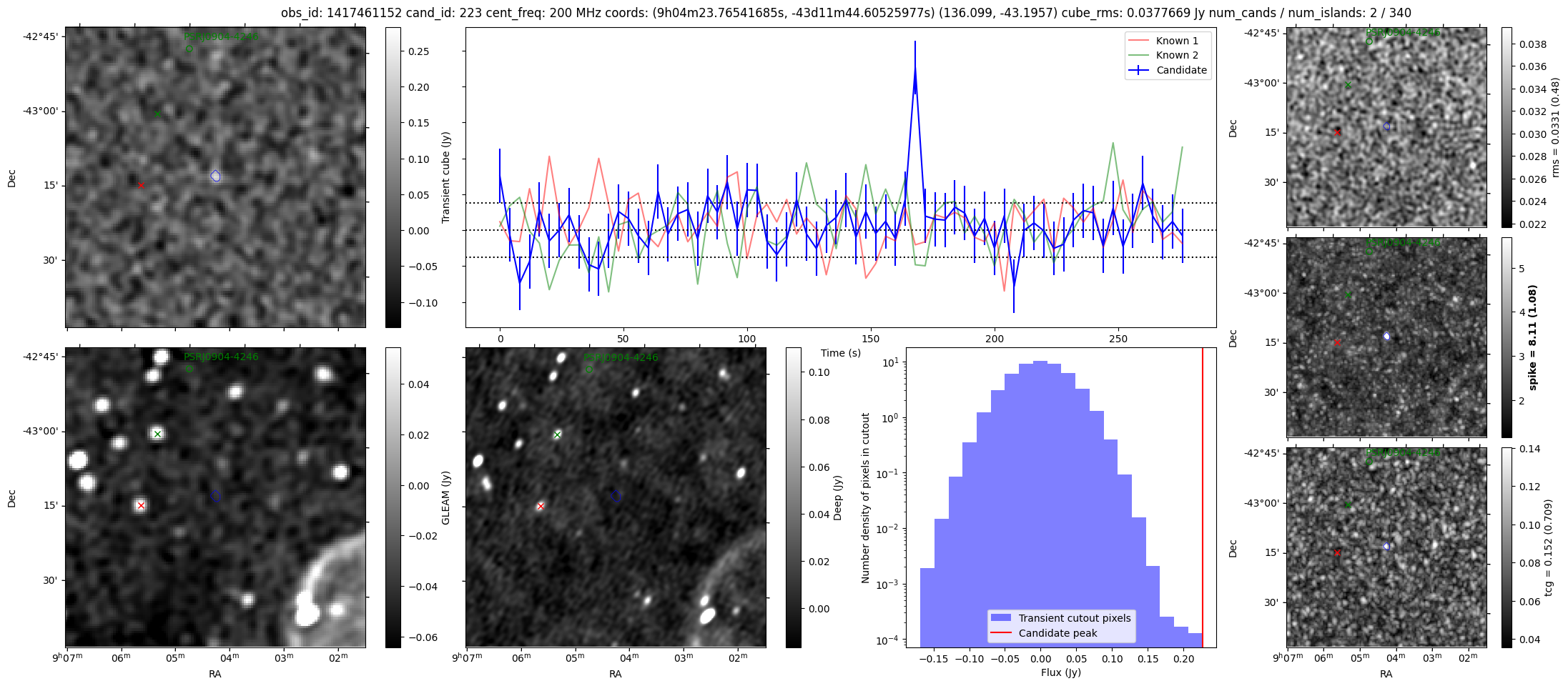Click the green X marker in GLEAM image

(x=157, y=434)
